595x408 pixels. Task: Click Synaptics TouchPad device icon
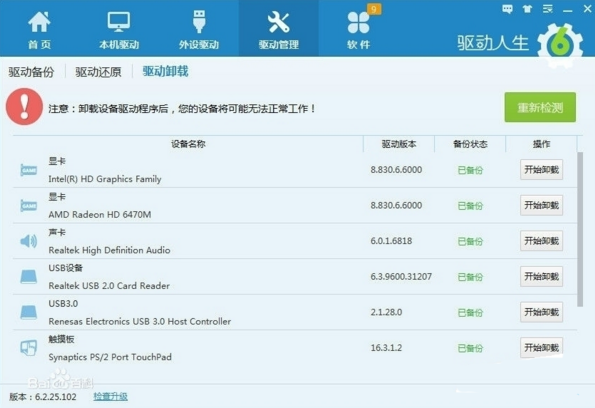pyautogui.click(x=28, y=348)
